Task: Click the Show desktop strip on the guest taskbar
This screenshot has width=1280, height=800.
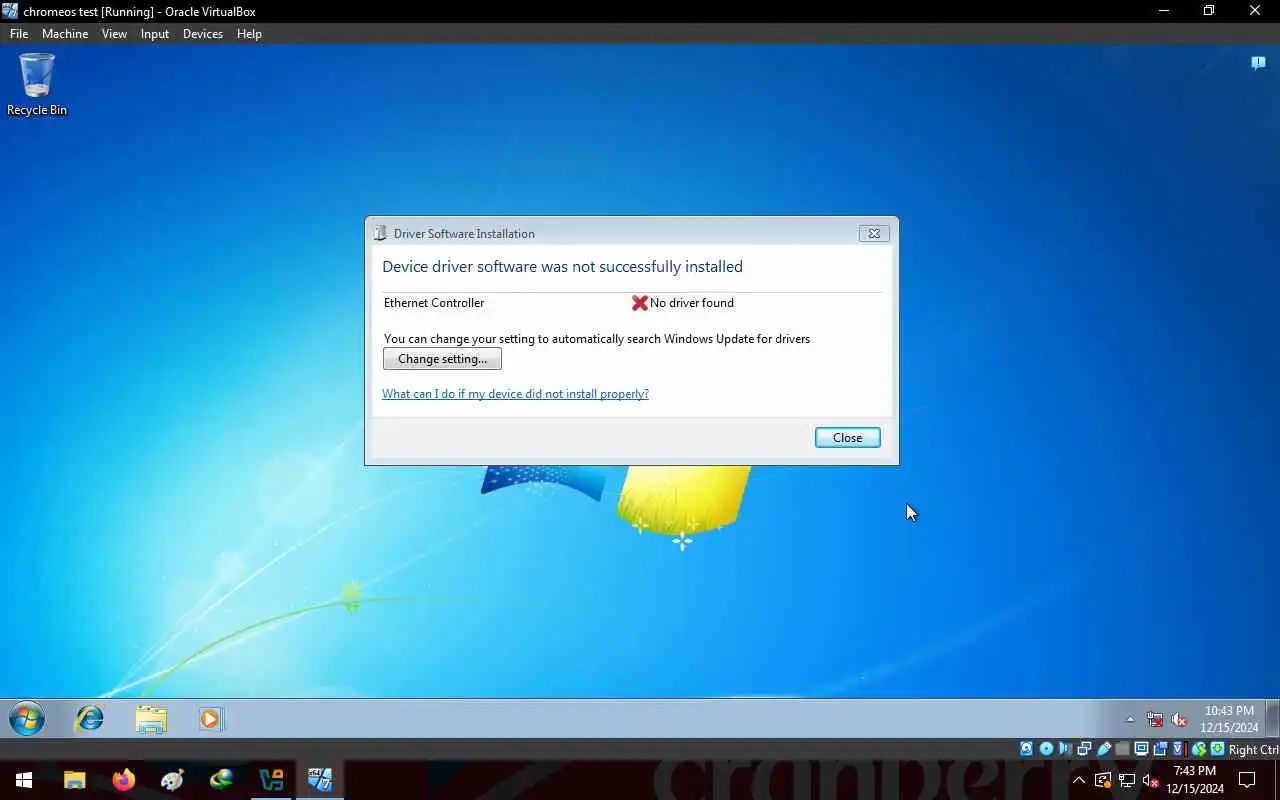Action: click(x=1273, y=718)
